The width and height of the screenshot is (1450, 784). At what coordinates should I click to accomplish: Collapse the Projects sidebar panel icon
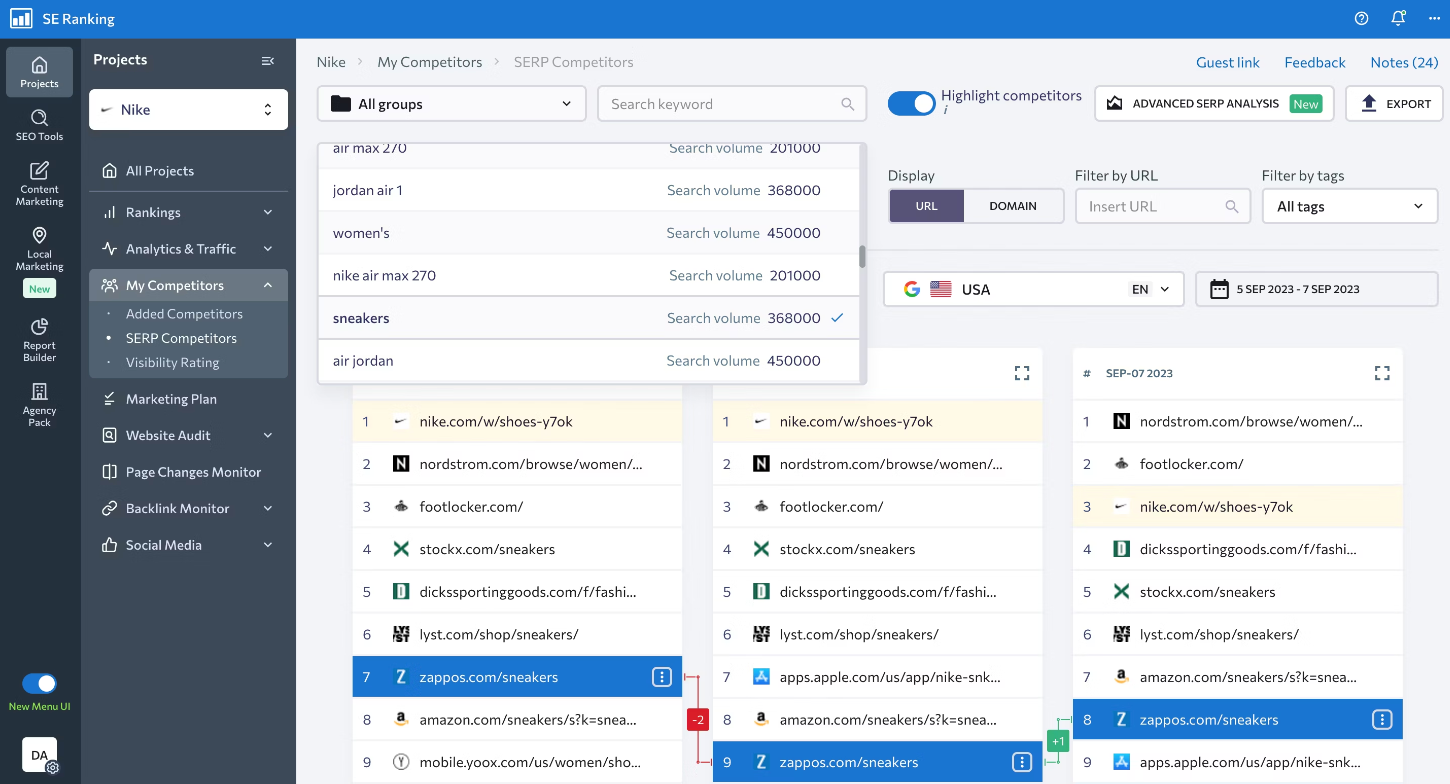click(268, 60)
